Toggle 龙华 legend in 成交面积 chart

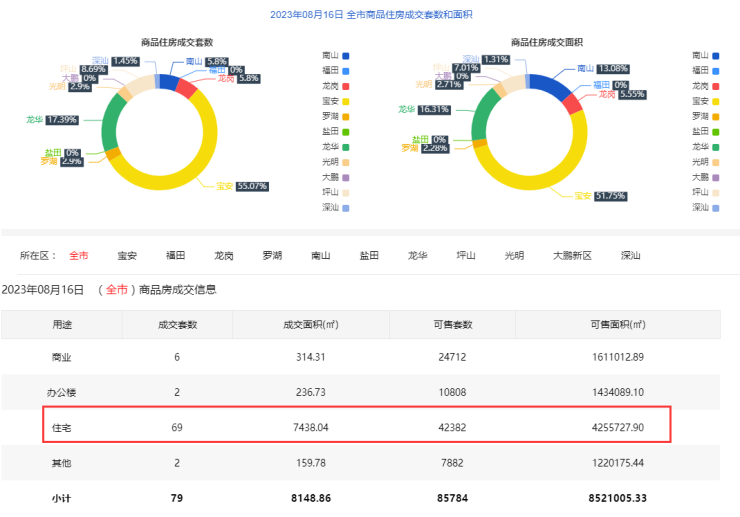702,146
